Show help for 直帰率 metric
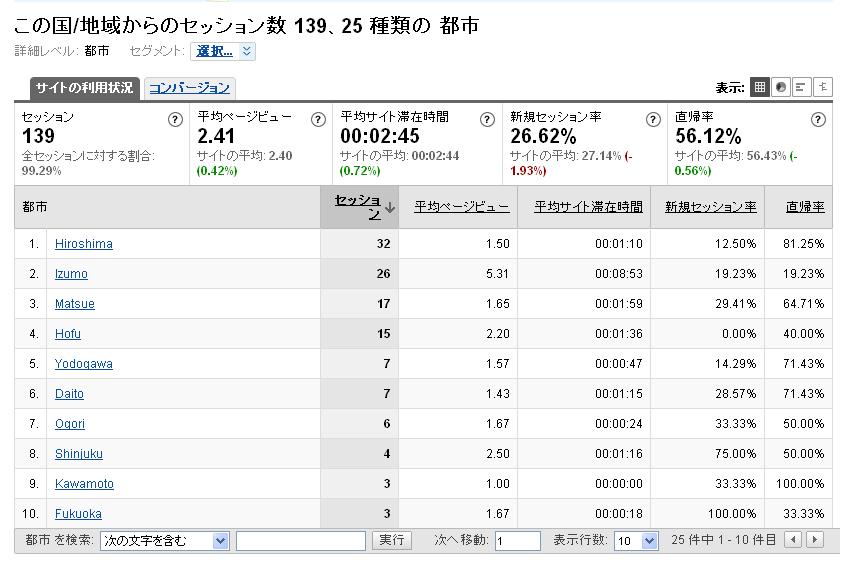Image resolution: width=842 pixels, height=561 pixels. pyautogui.click(x=818, y=119)
